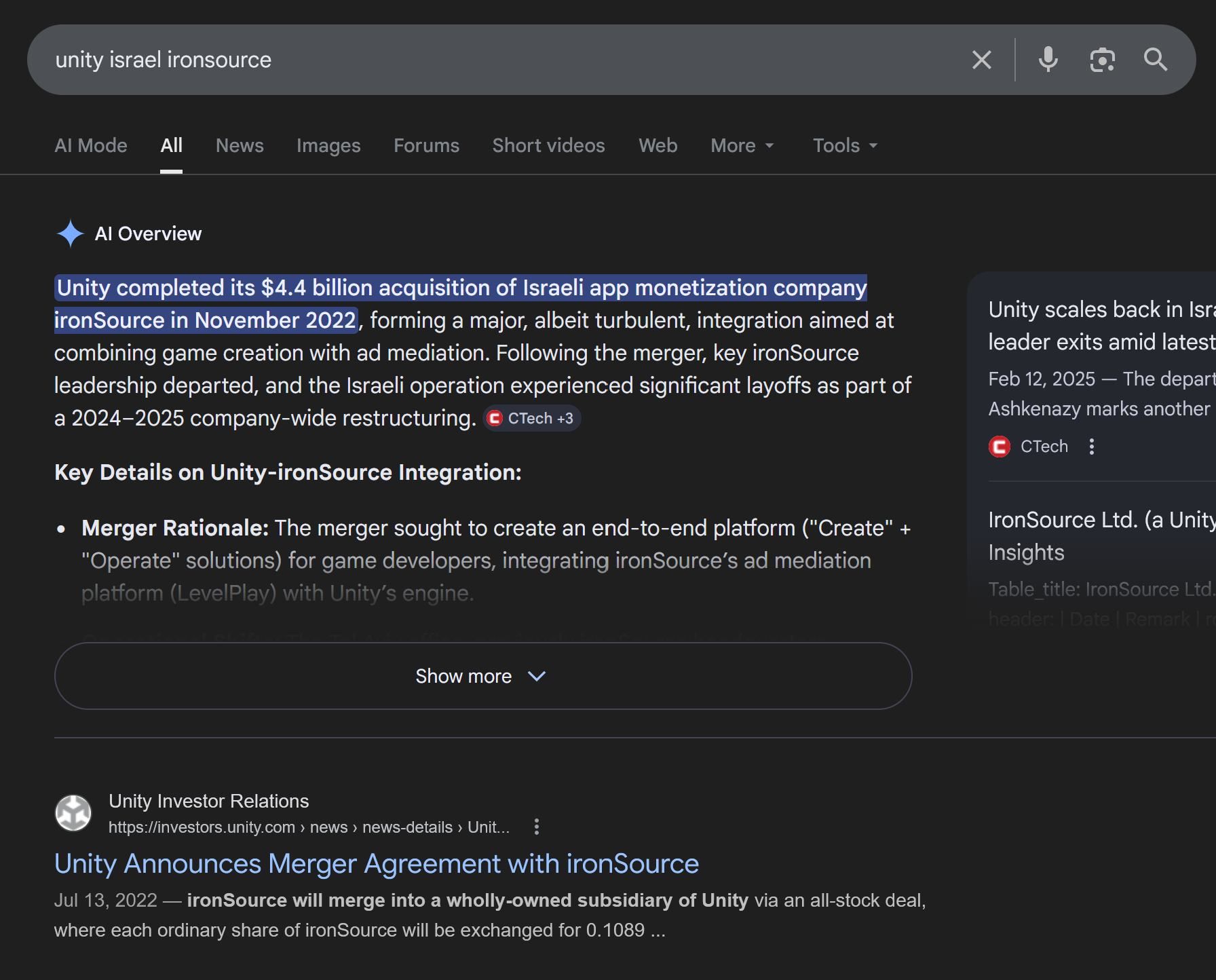Open Google Lens image search icon
The width and height of the screenshot is (1216, 980).
click(1102, 60)
